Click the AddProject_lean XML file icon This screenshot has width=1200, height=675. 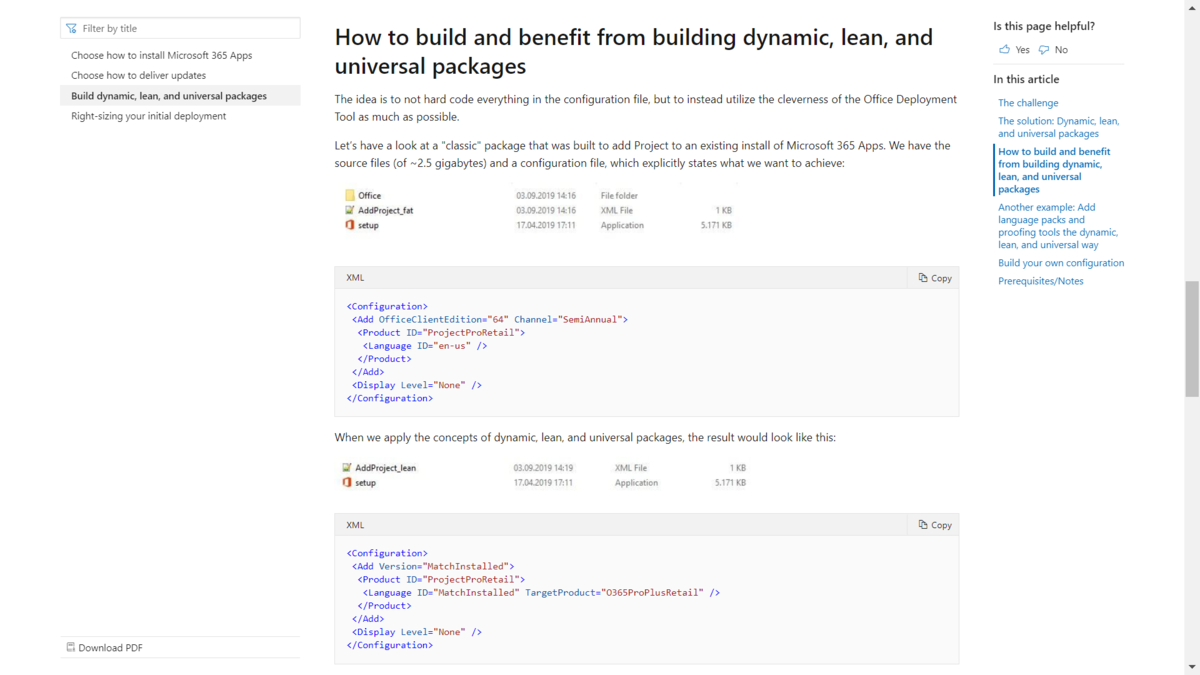347,467
